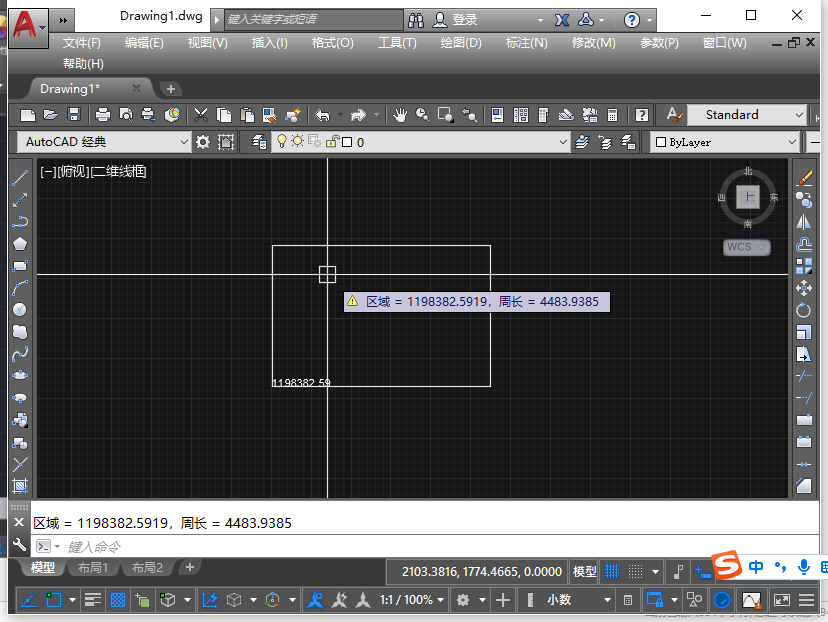Viewport: 828px width, 622px height.
Task: Click the Save toolbar icon
Action: point(74,115)
